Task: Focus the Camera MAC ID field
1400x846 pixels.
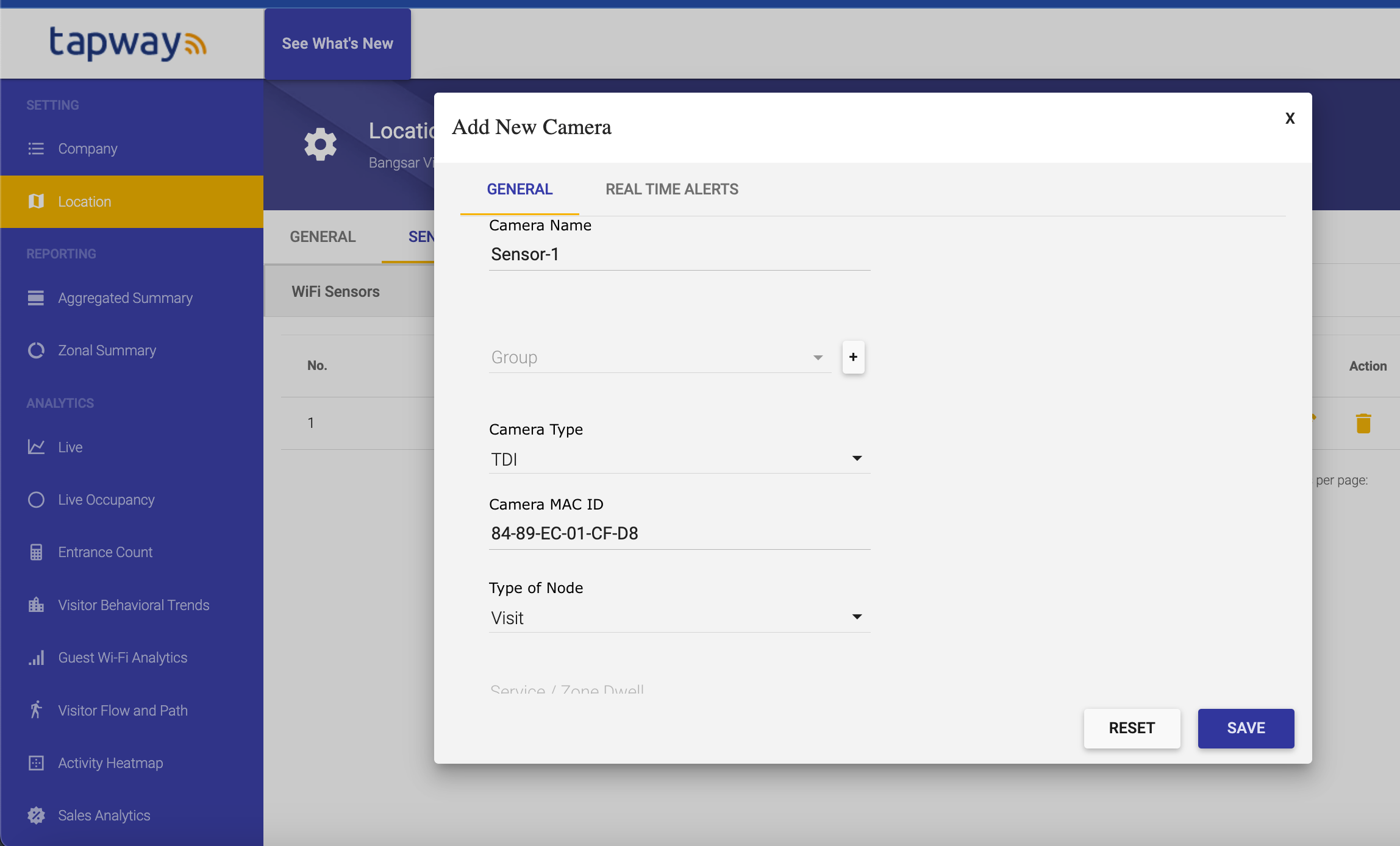Action: pos(679,533)
